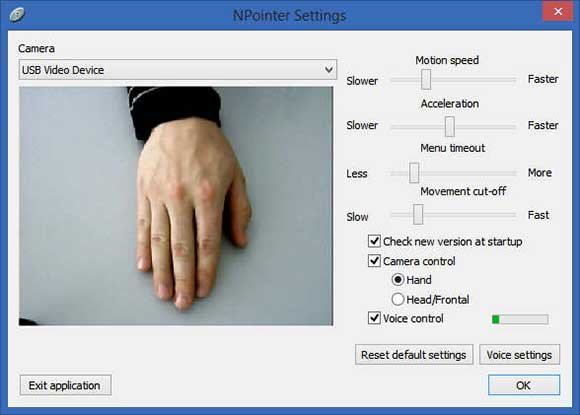
Task: Select the Hand radio button
Action: coord(398,280)
